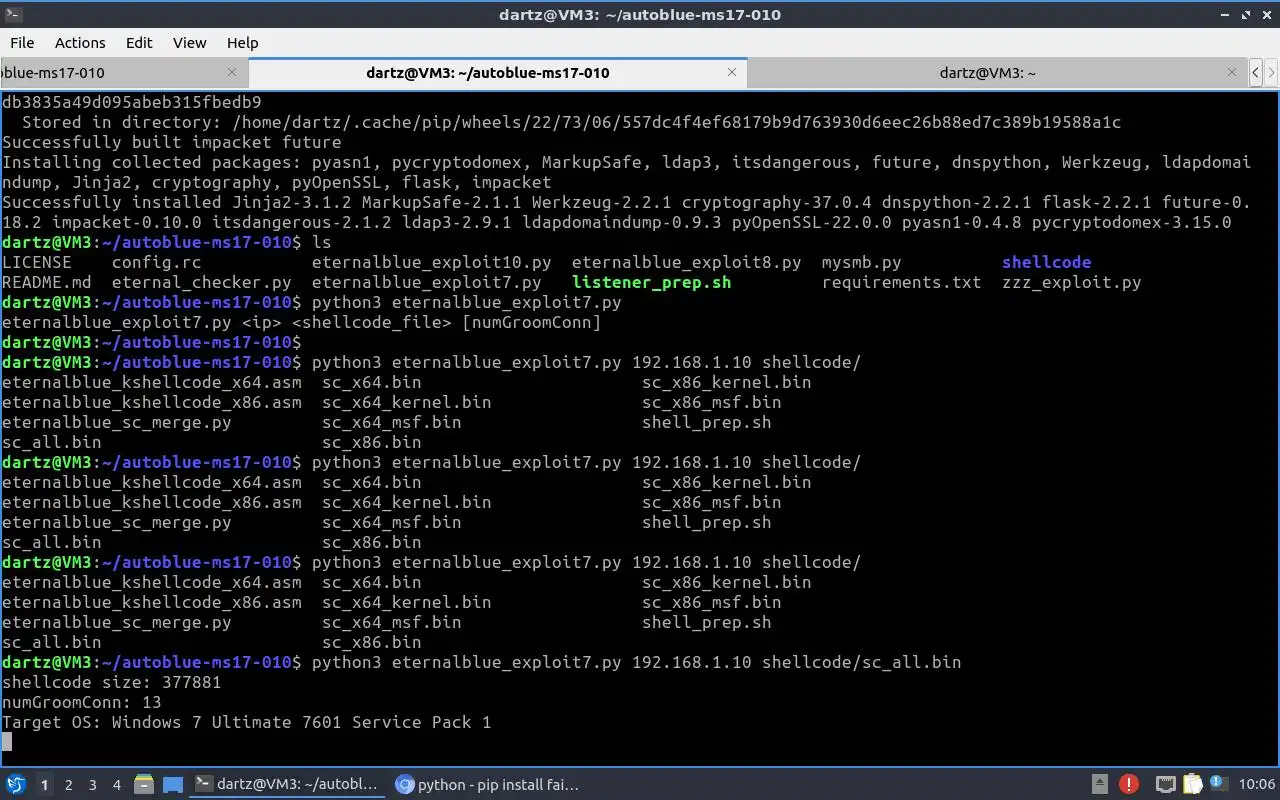Click the 10:06 clock
The width and height of the screenshot is (1280, 800).
tap(1256, 785)
